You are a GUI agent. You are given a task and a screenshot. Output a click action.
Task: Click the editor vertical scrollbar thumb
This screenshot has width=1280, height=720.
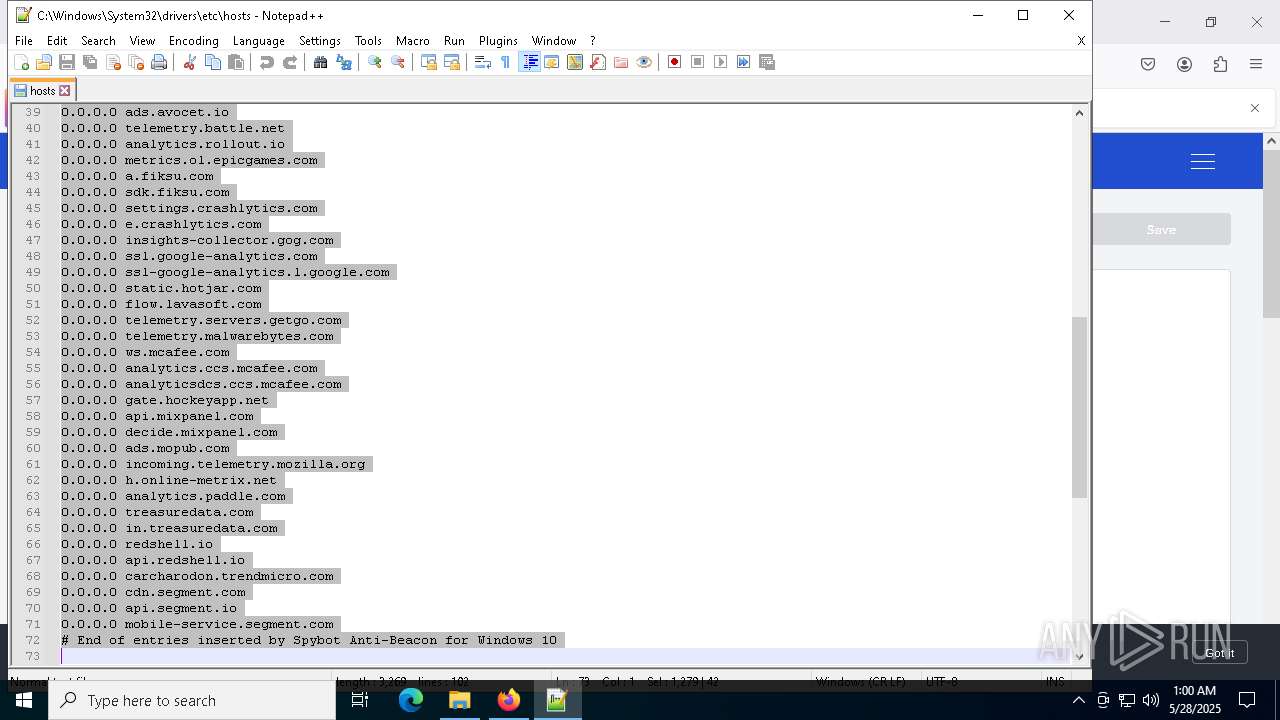coord(1079,407)
